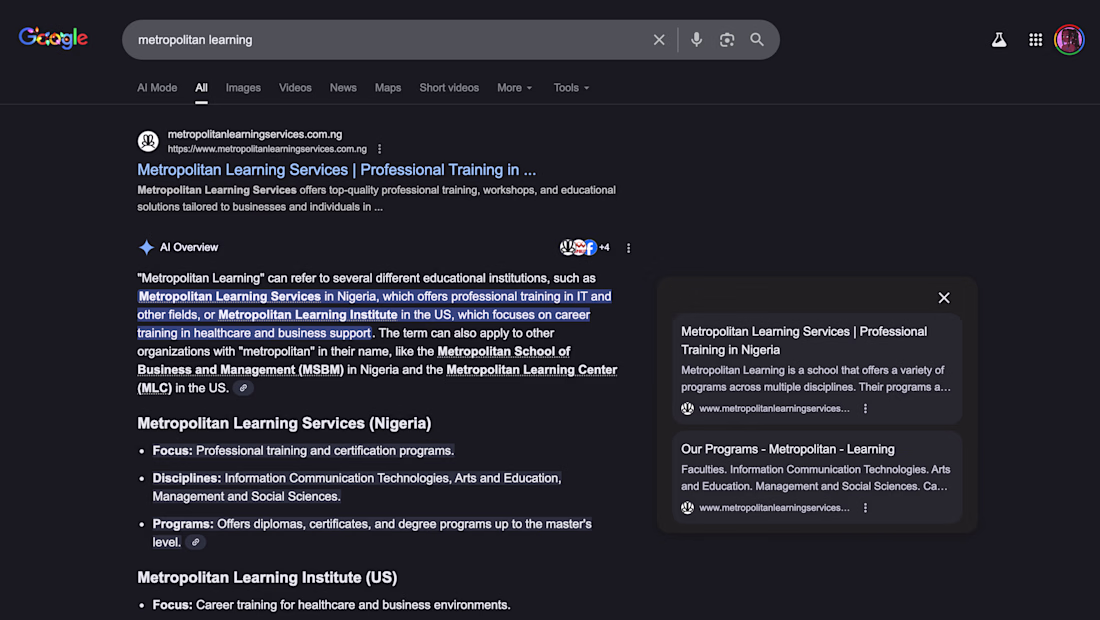Open Metropolitan Learning Services link in overview

229,296
